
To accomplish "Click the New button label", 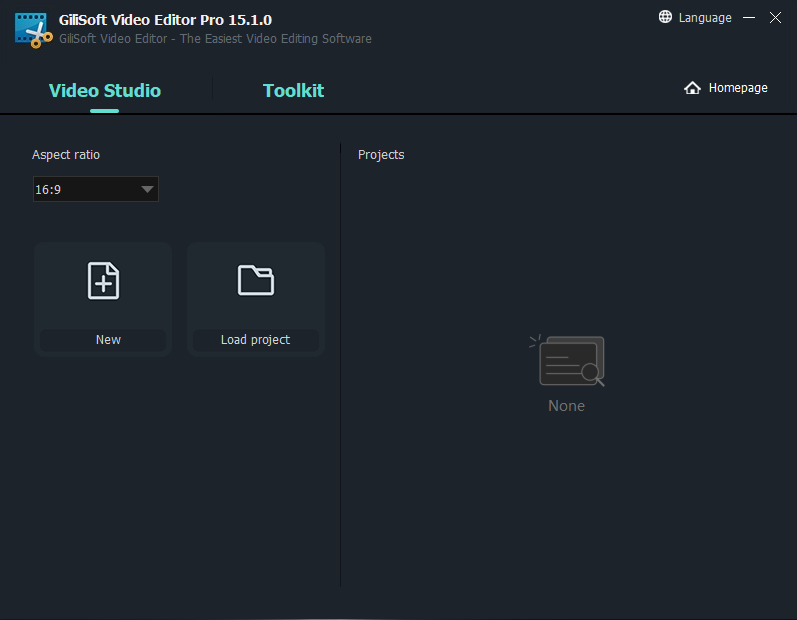I will 108,339.
